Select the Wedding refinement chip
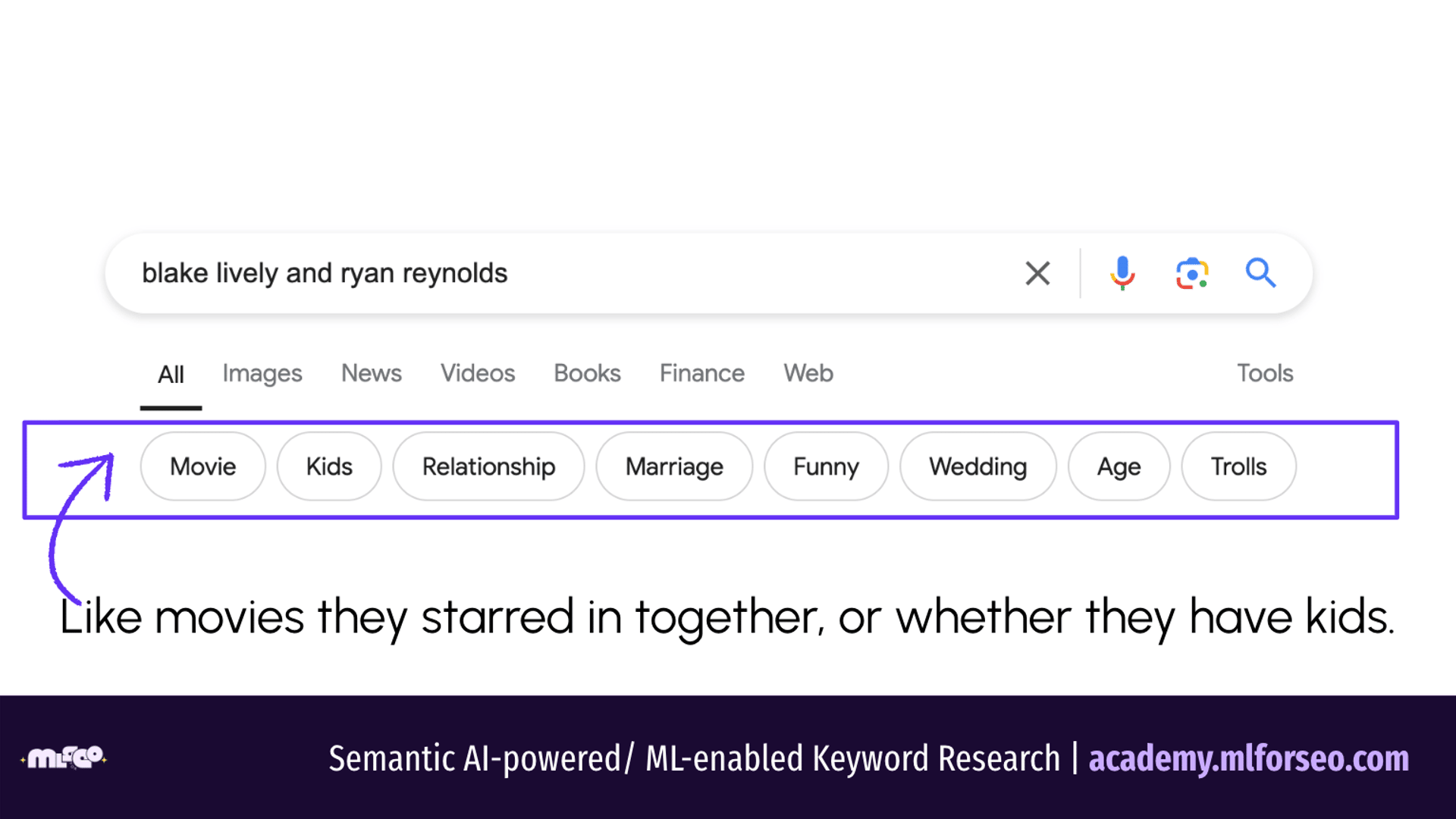 977,466
